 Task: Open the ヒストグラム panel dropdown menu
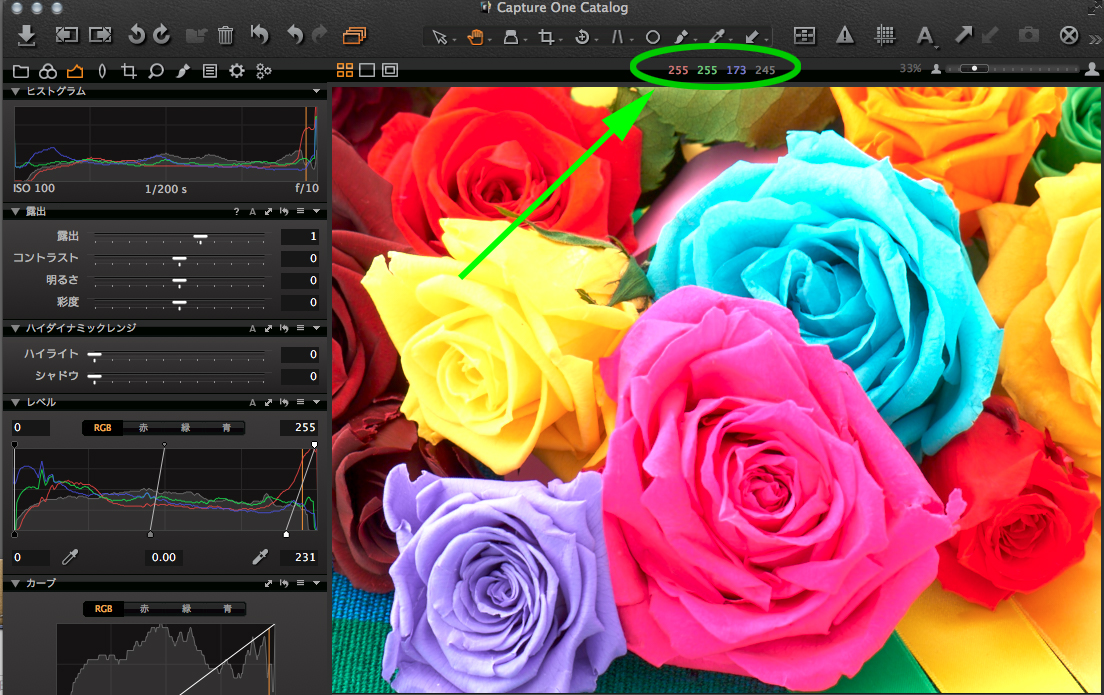(x=317, y=91)
